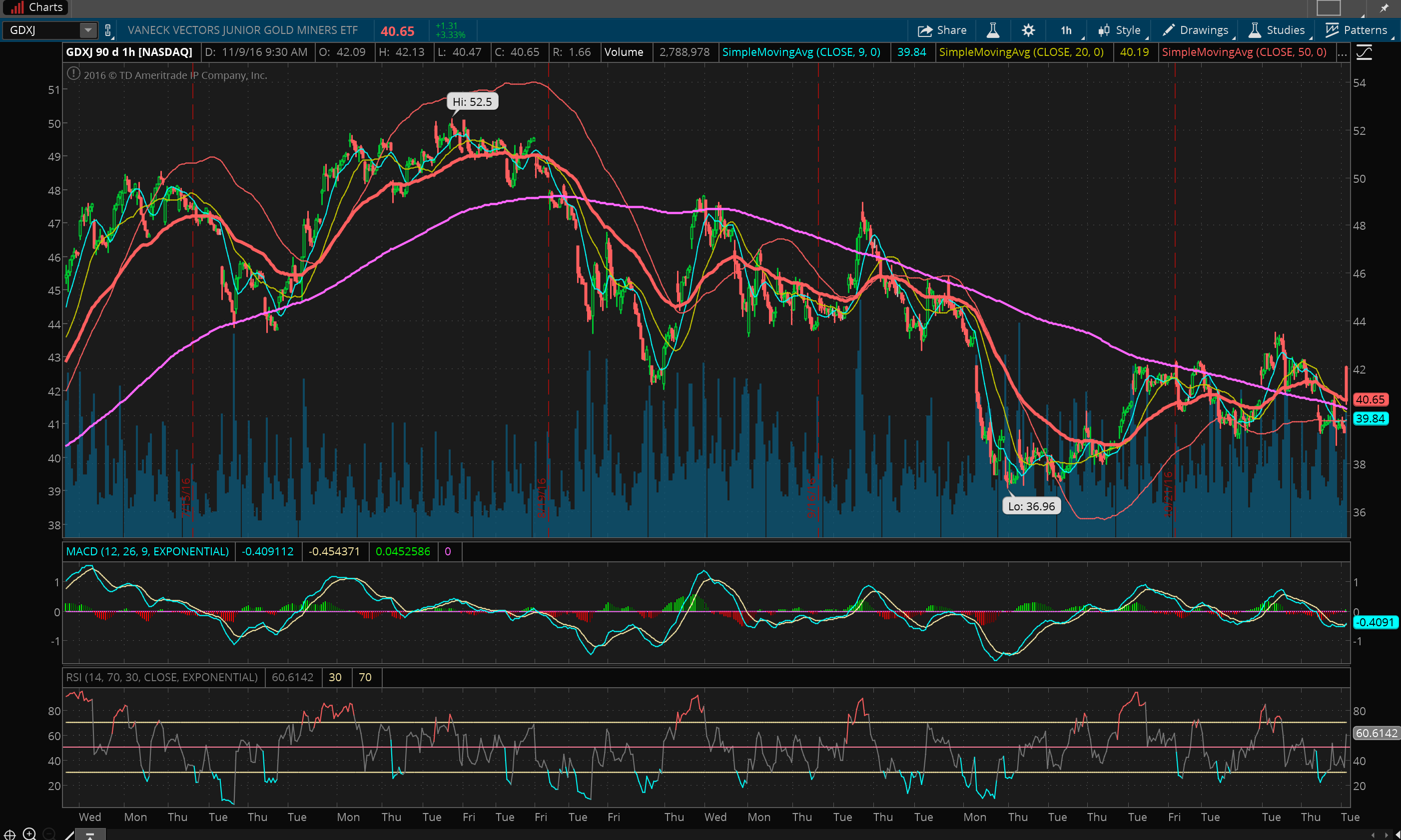
Task: Click the grid layout rectangle icon
Action: [x=1329, y=8]
